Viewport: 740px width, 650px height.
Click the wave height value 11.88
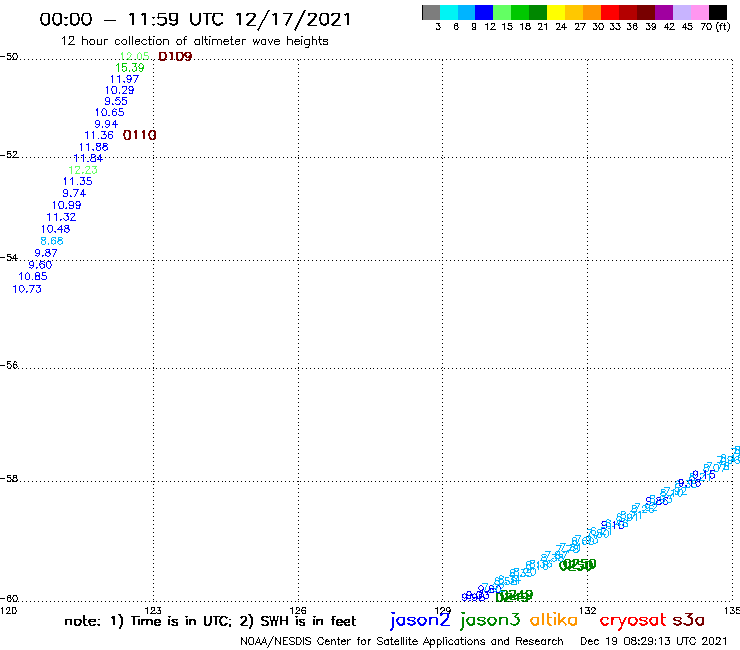93,147
